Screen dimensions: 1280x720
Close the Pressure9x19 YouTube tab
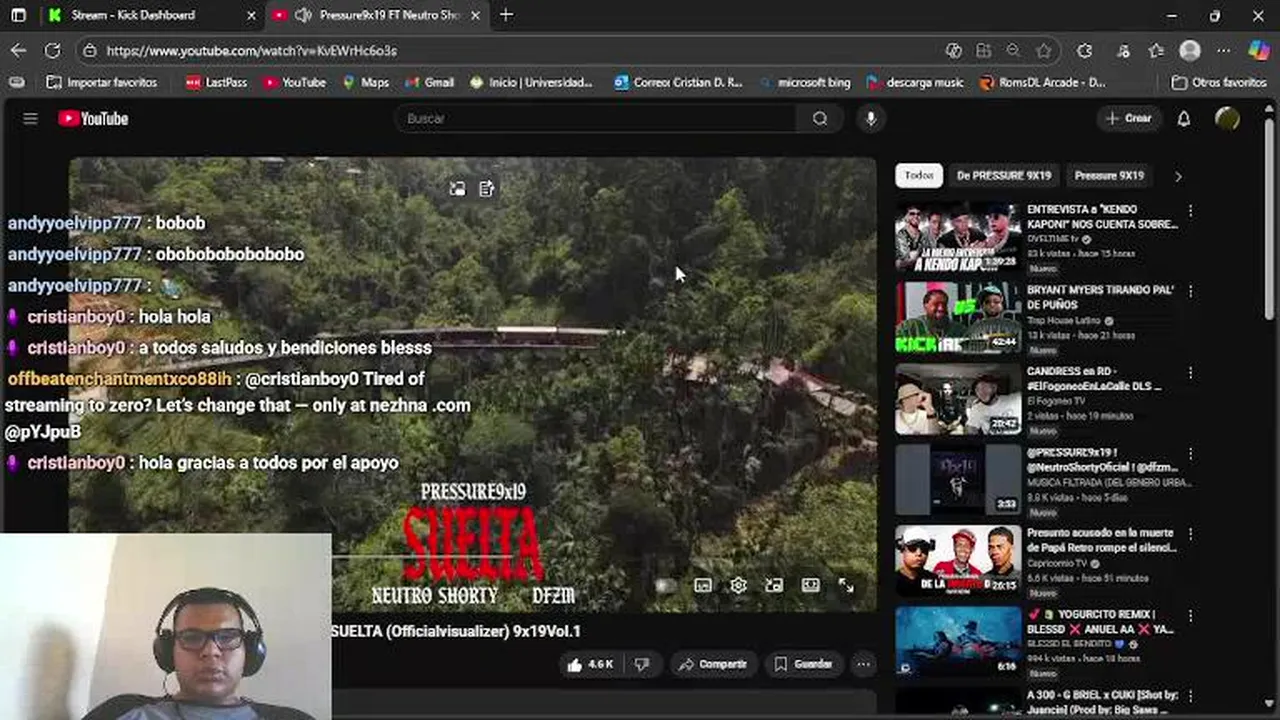pos(475,15)
